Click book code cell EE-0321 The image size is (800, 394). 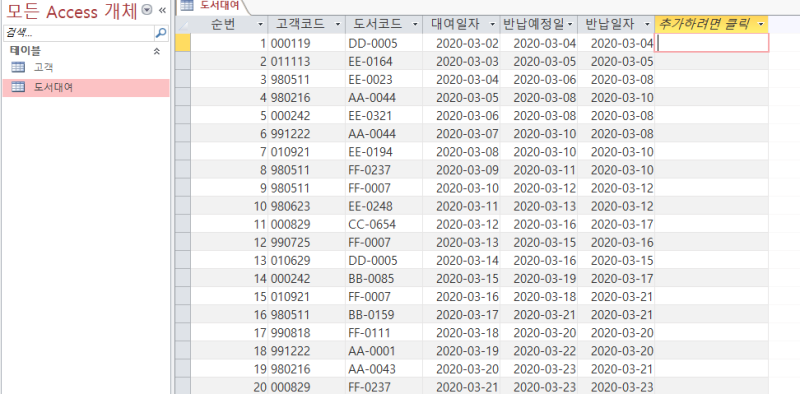click(x=384, y=116)
